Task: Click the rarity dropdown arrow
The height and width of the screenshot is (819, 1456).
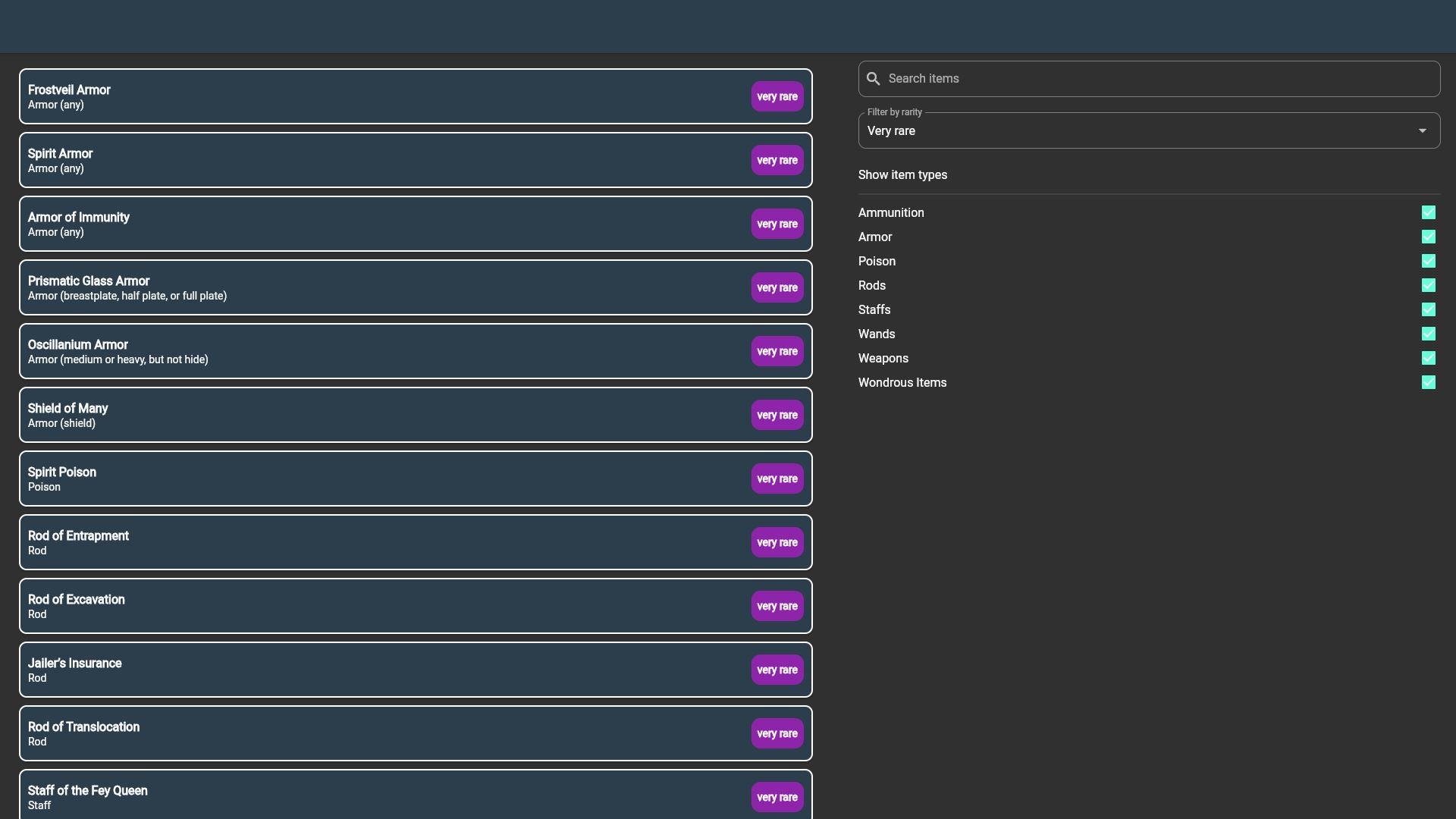Action: point(1422,131)
